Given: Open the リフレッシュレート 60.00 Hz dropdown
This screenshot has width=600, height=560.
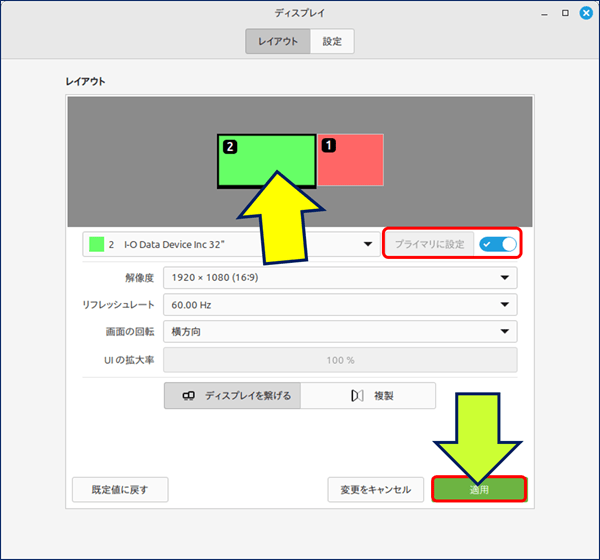Looking at the screenshot, I should [340, 305].
